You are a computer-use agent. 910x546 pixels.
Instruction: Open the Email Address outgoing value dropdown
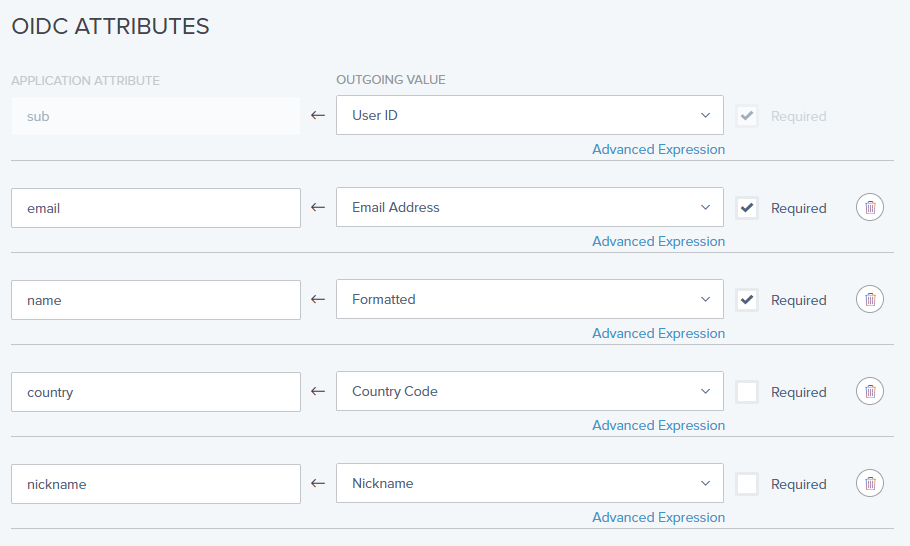point(530,207)
